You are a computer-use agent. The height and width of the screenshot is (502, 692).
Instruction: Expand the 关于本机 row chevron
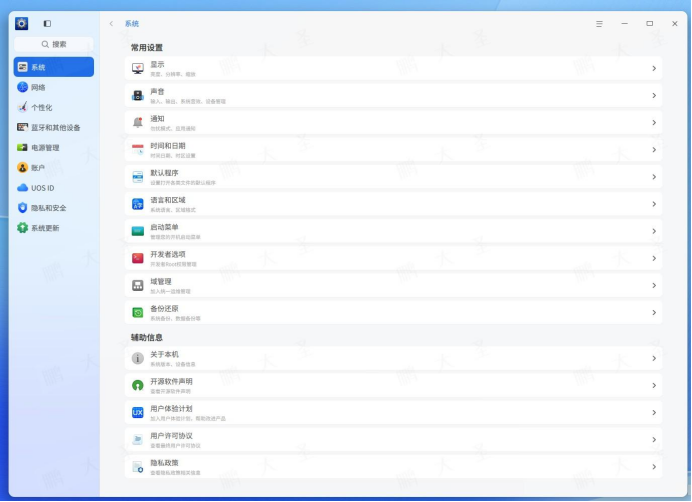pyautogui.click(x=654, y=359)
